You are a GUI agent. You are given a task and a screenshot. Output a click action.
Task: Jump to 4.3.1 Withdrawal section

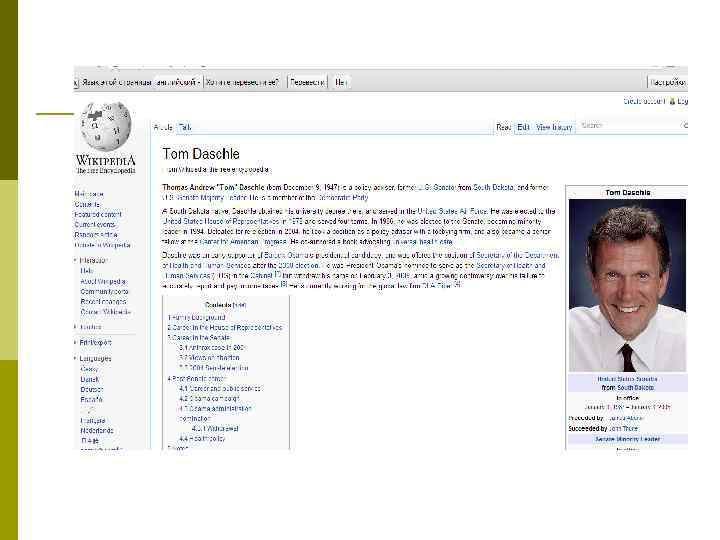(215, 428)
